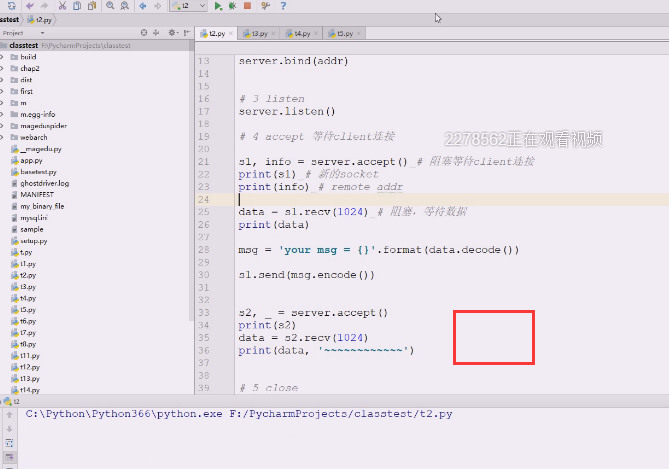
Task: Click the Collapse All icon in the Project panel
Action: pos(156,32)
